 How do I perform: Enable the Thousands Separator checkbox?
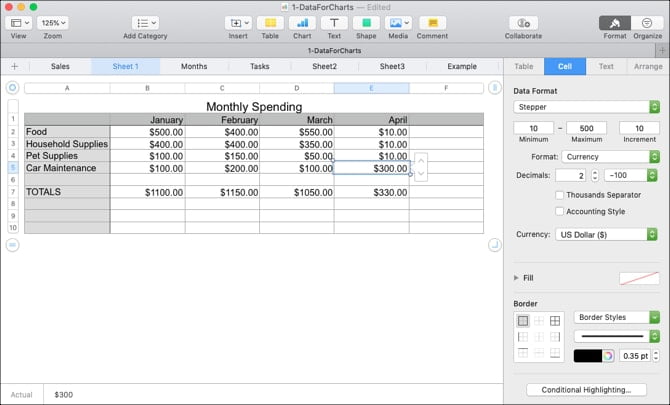click(x=560, y=195)
